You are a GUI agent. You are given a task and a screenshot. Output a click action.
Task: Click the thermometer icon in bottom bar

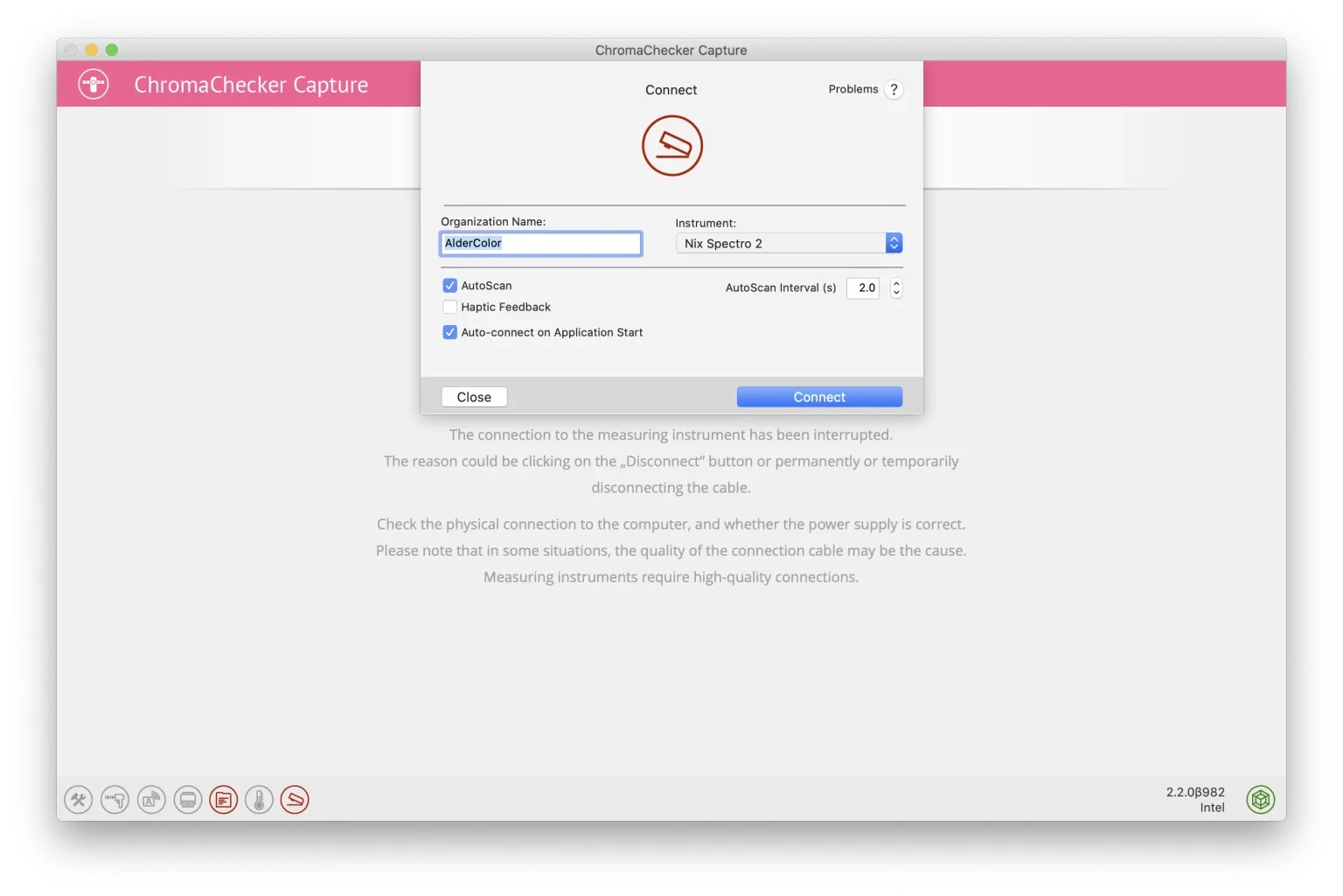(x=260, y=800)
